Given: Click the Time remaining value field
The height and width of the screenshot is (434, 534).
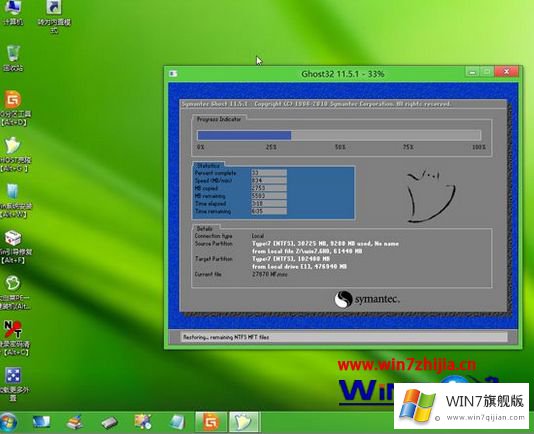Looking at the screenshot, I should pos(269,212).
